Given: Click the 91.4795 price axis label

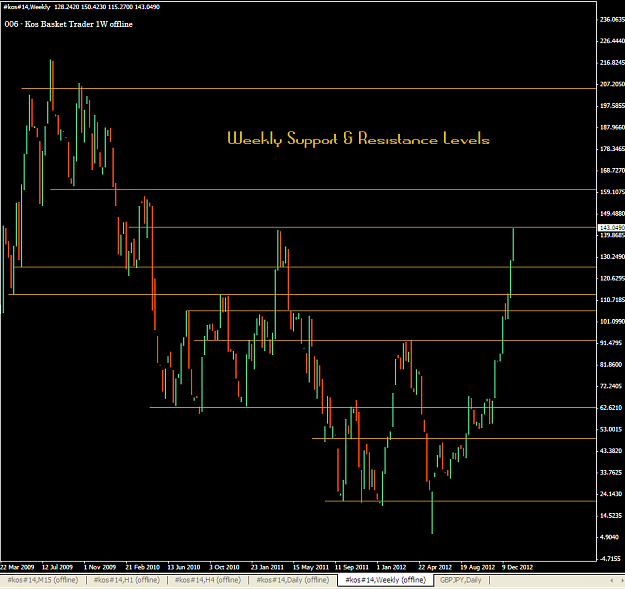Looking at the screenshot, I should click(x=611, y=343).
